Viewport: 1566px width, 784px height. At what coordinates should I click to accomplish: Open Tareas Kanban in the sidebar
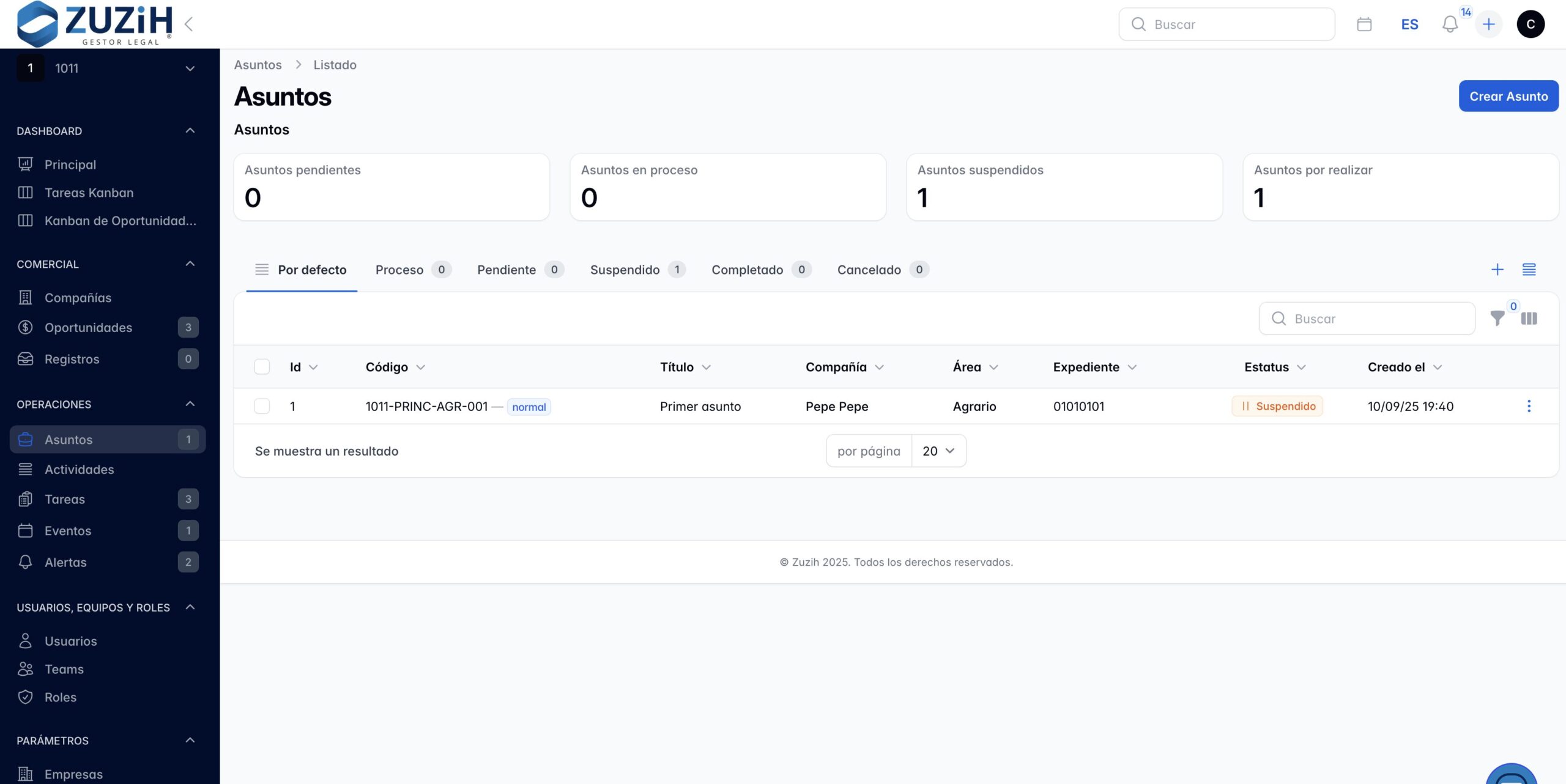tap(89, 193)
